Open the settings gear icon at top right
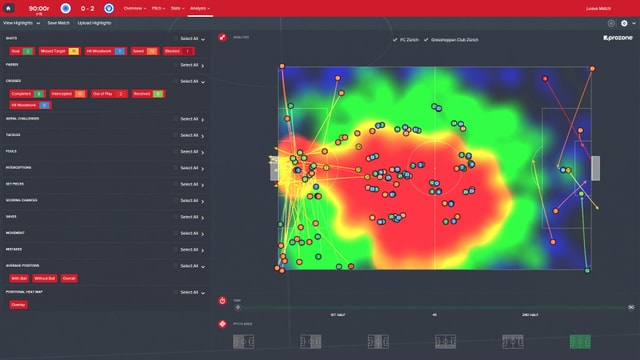Screen dimensions: 640x360 tap(624, 23)
